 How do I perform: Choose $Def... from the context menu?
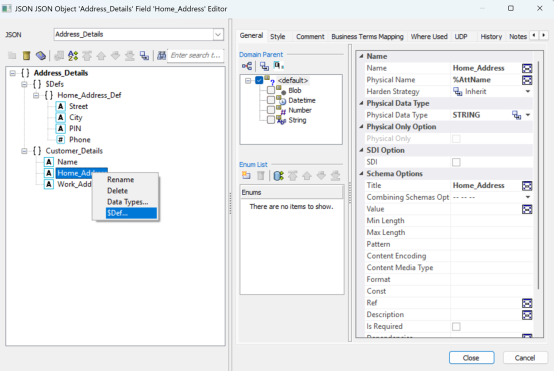(131, 213)
